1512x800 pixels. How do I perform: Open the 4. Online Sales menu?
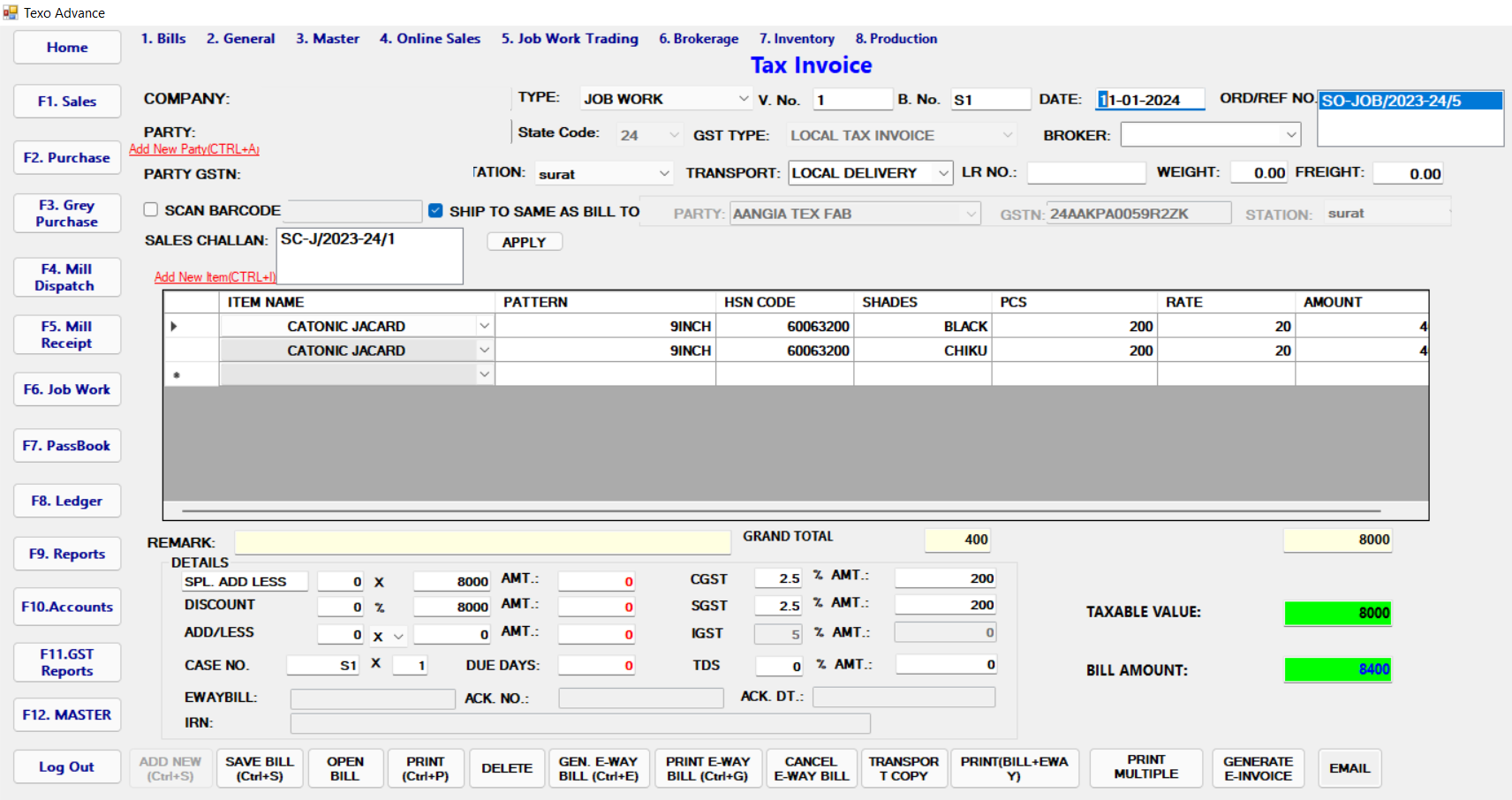tap(430, 39)
